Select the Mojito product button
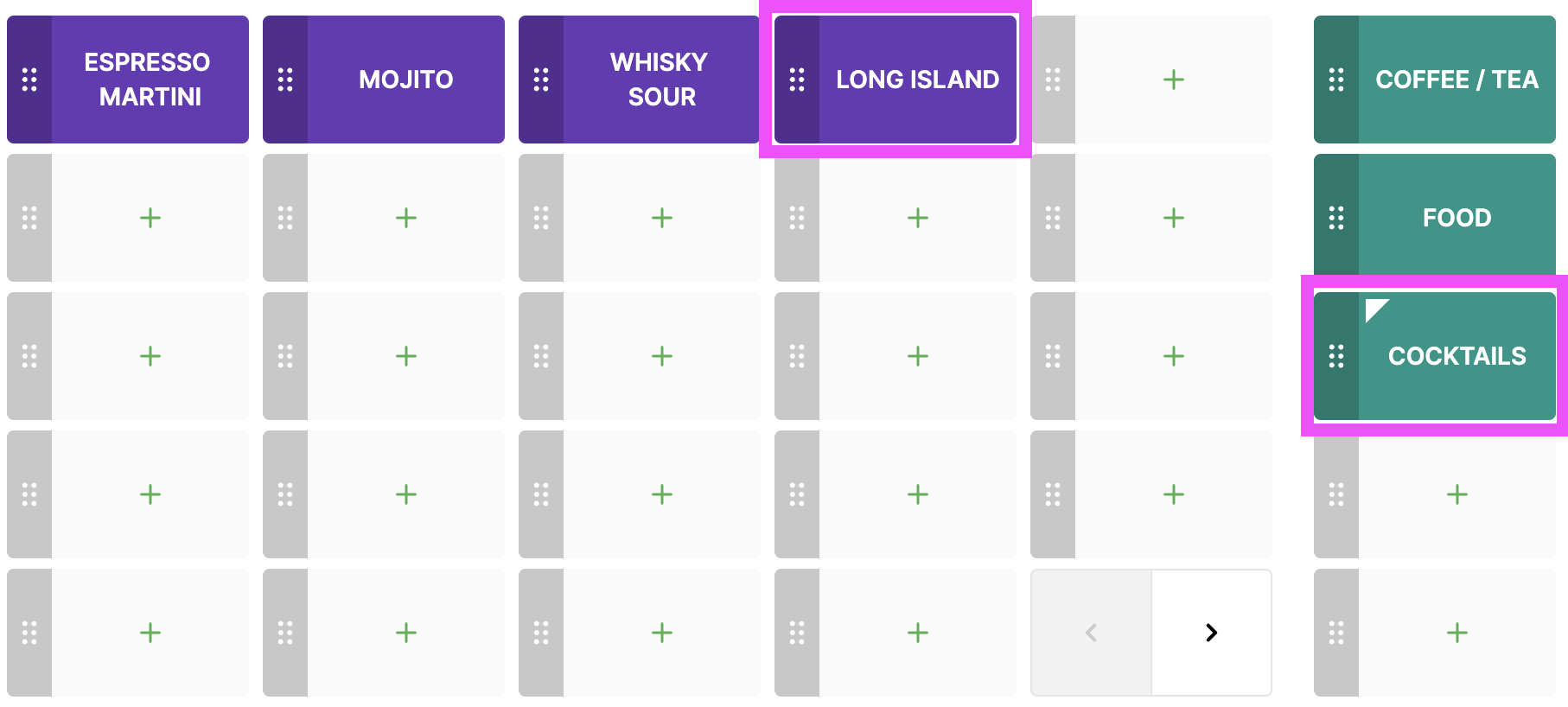This screenshot has width=1568, height=707. [405, 80]
